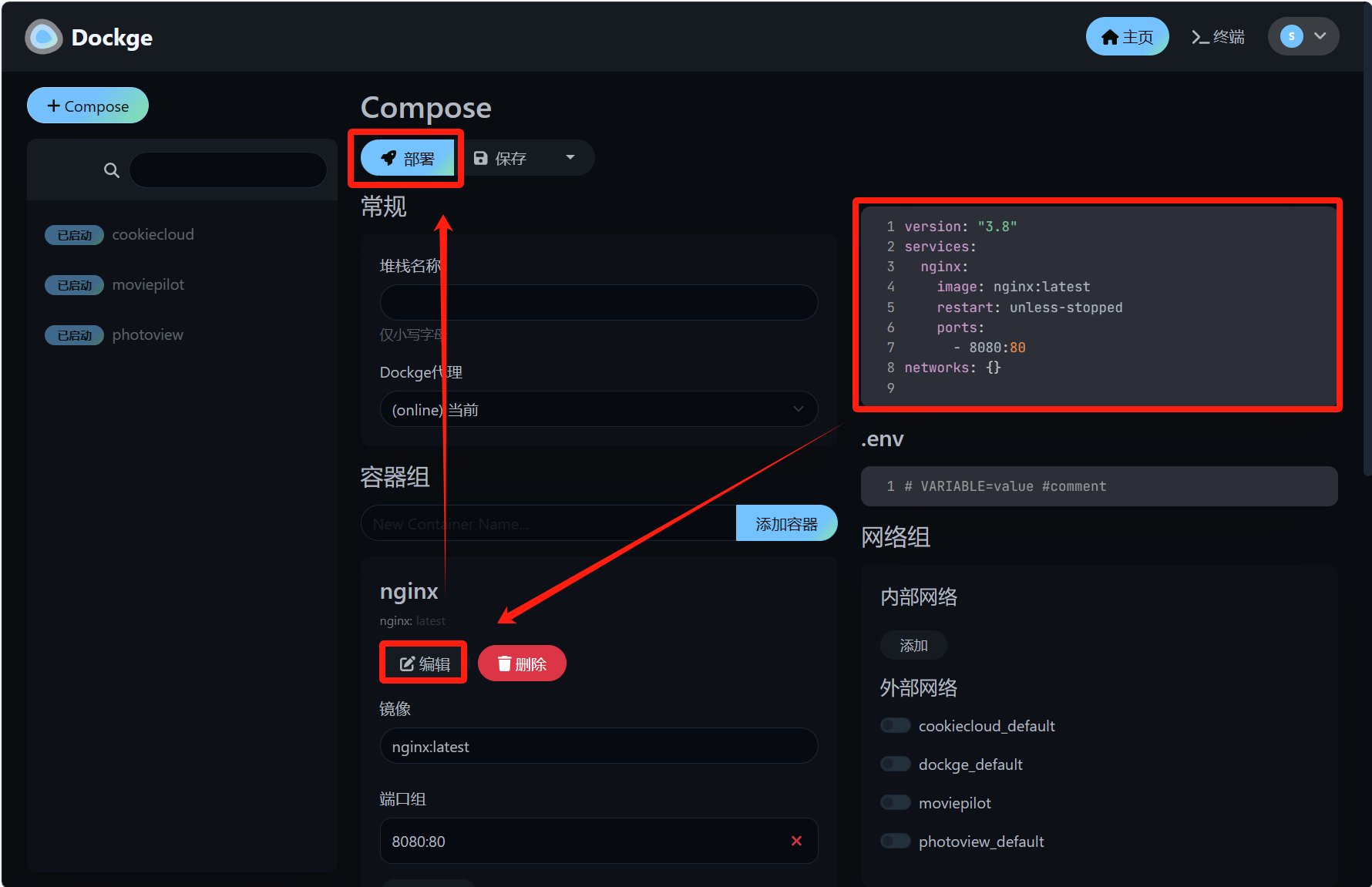The height and width of the screenshot is (887, 1372).
Task: Open the user profile dropdown
Action: tap(1303, 36)
